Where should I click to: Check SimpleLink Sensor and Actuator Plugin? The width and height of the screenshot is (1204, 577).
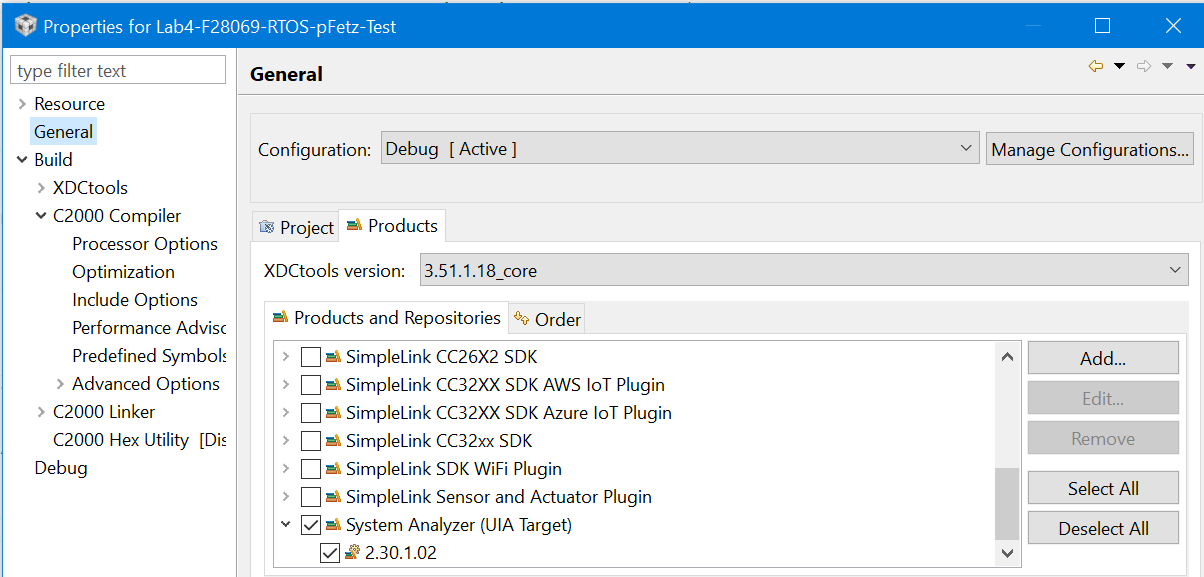pos(311,497)
